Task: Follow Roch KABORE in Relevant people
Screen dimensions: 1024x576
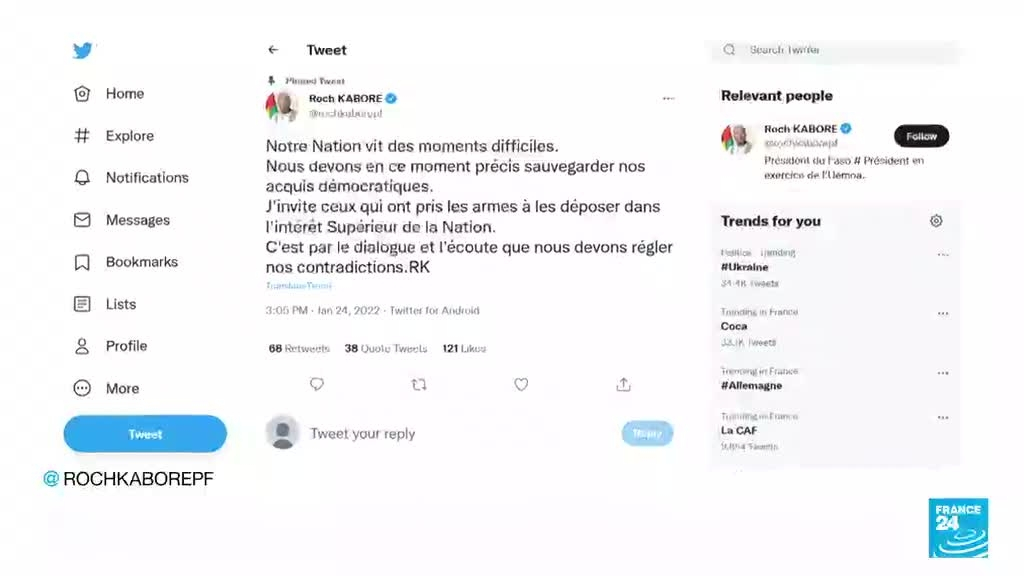Action: (x=921, y=136)
